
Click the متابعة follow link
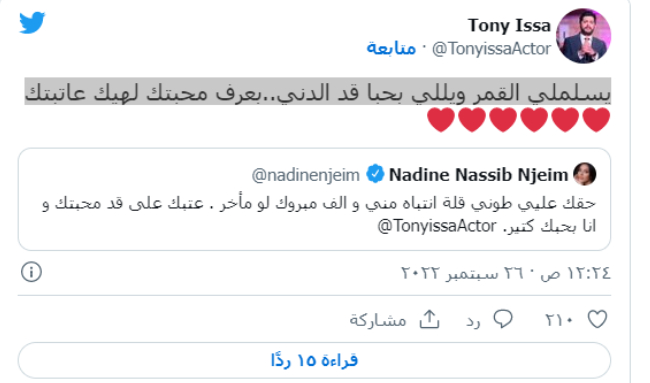click(x=391, y=48)
